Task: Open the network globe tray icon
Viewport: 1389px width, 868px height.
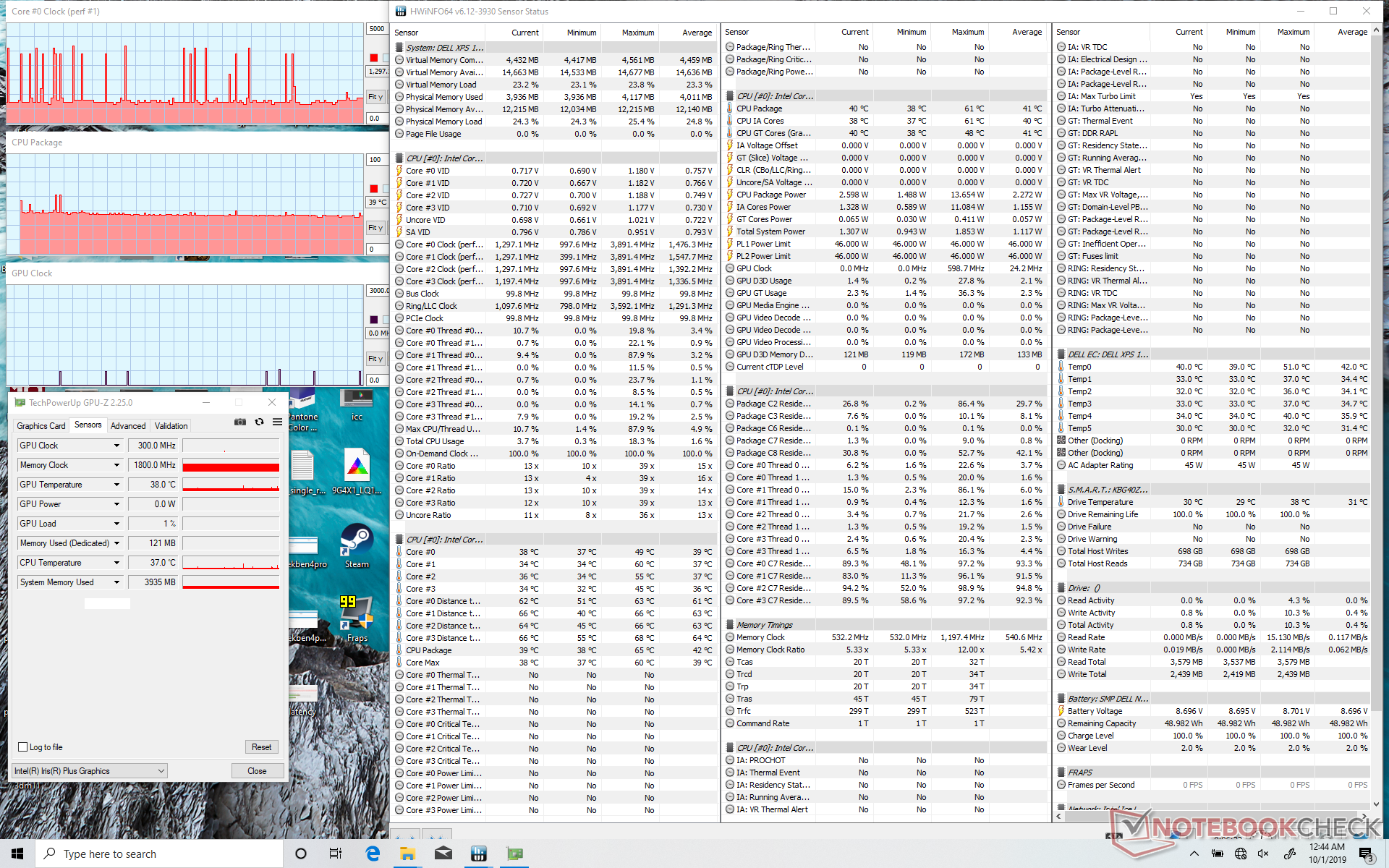Action: click(1240, 854)
